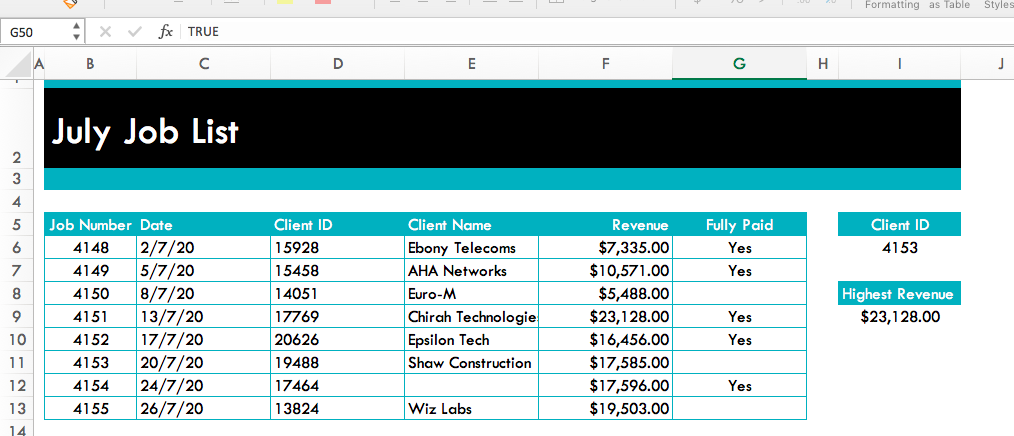The image size is (1014, 436).
Task: Select row 13 header
Action: (x=17, y=409)
